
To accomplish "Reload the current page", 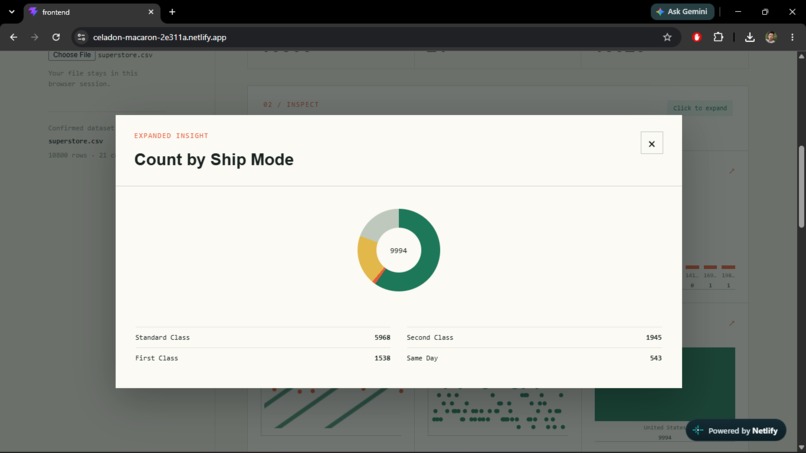I will [56, 37].
